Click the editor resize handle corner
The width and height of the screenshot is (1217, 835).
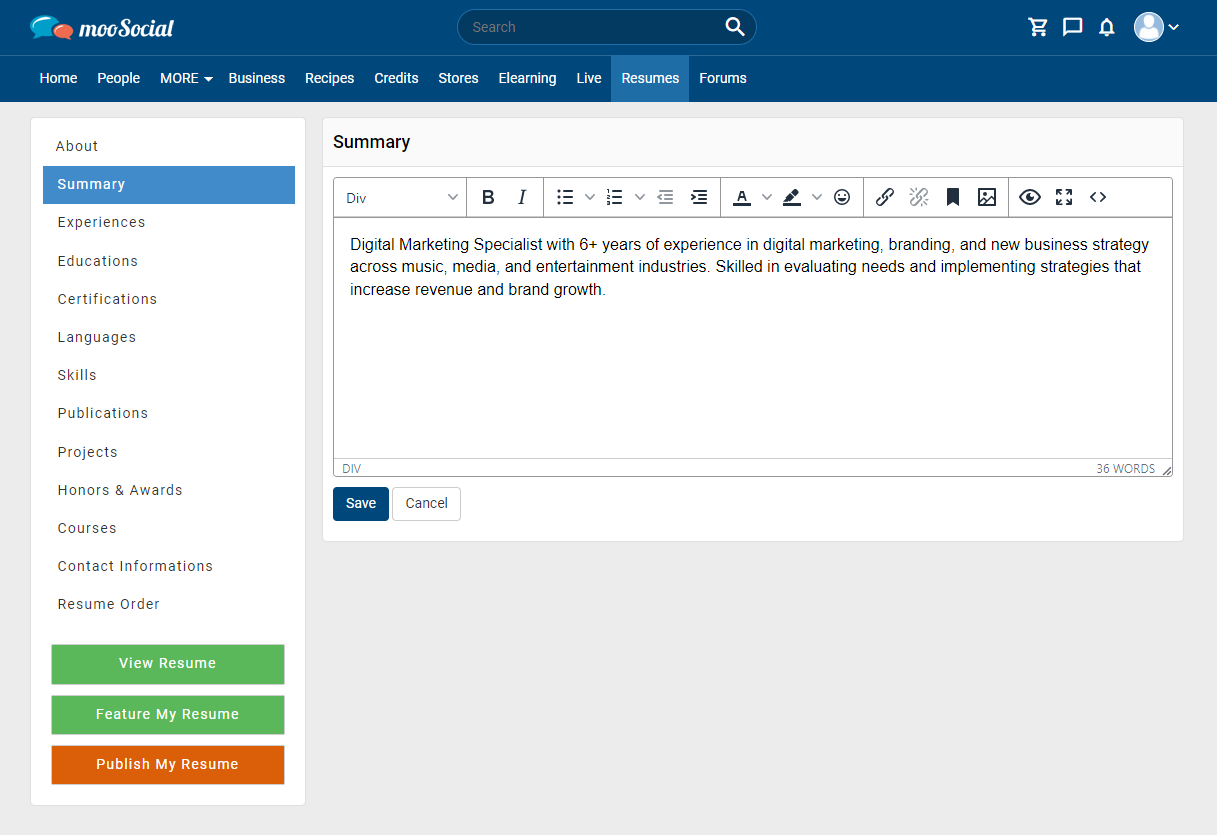coord(1166,469)
